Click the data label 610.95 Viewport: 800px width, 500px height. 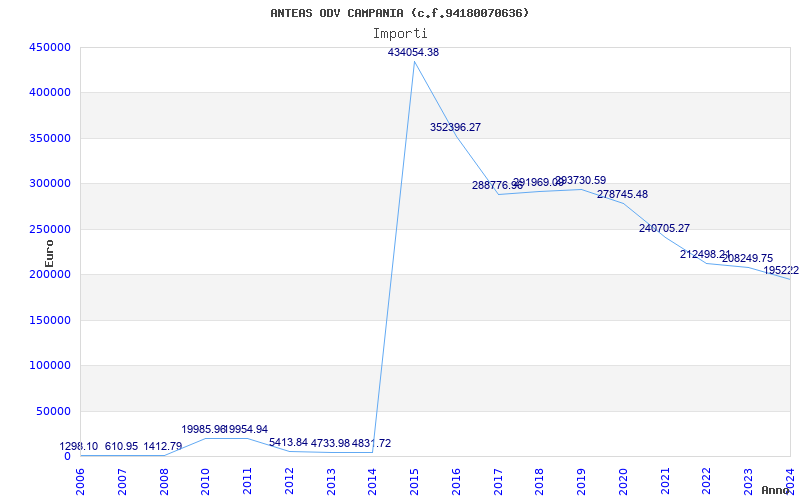coord(121,446)
